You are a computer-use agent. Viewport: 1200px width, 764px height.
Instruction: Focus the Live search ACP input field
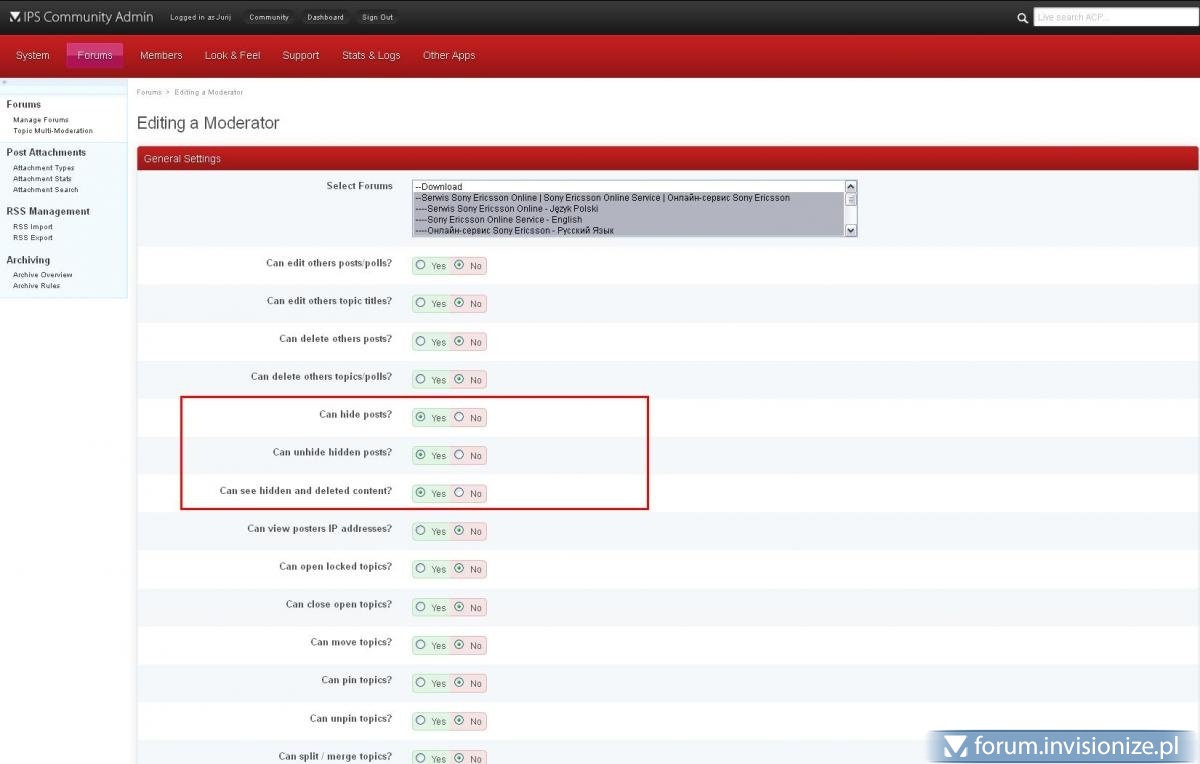pyautogui.click(x=1112, y=17)
